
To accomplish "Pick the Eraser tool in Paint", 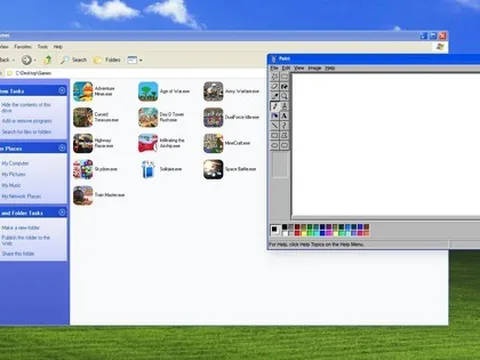I will click(275, 86).
